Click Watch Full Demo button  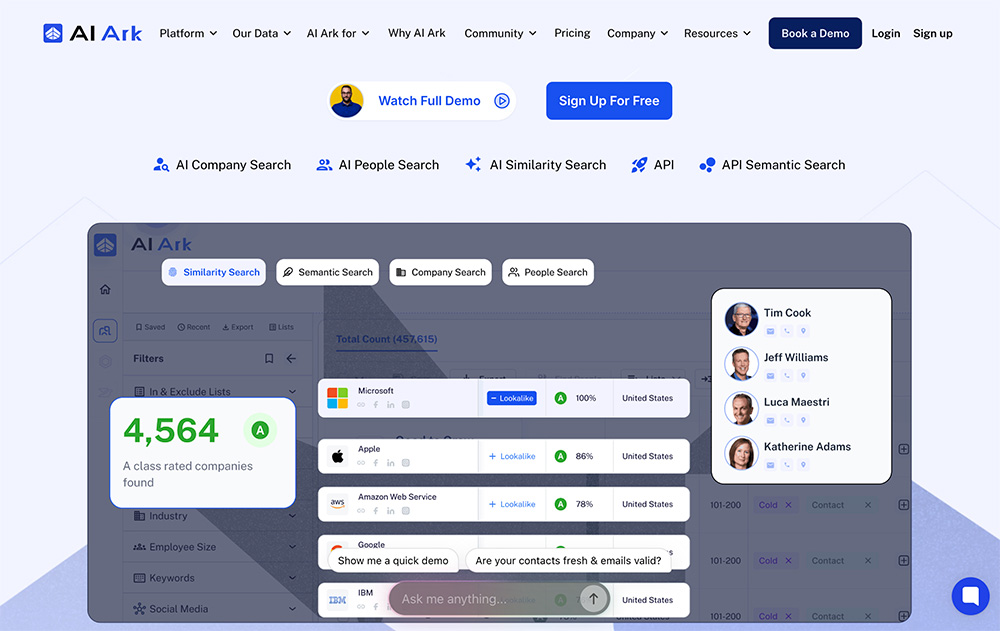[x=422, y=101]
